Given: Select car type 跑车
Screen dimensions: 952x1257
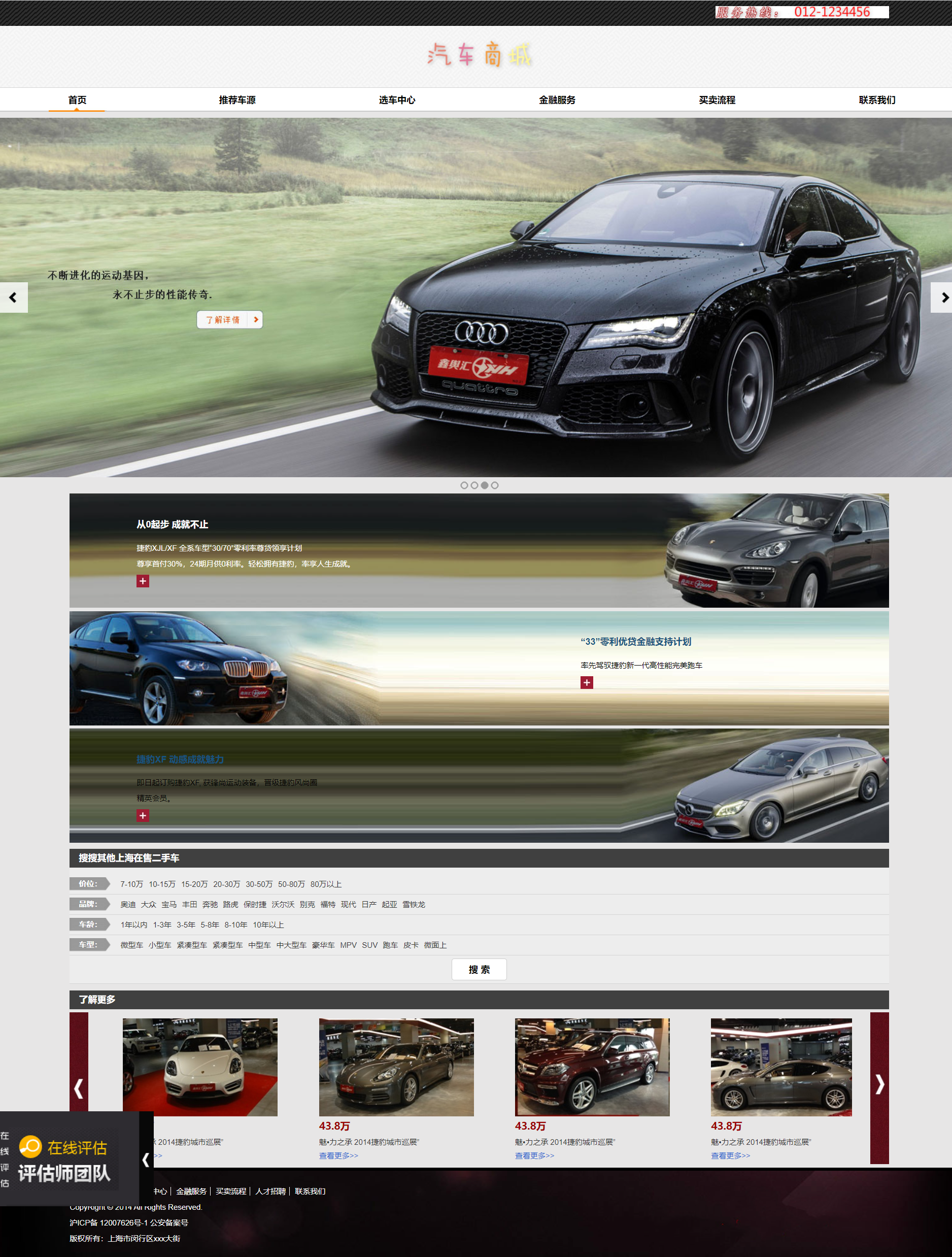Looking at the screenshot, I should [390, 946].
